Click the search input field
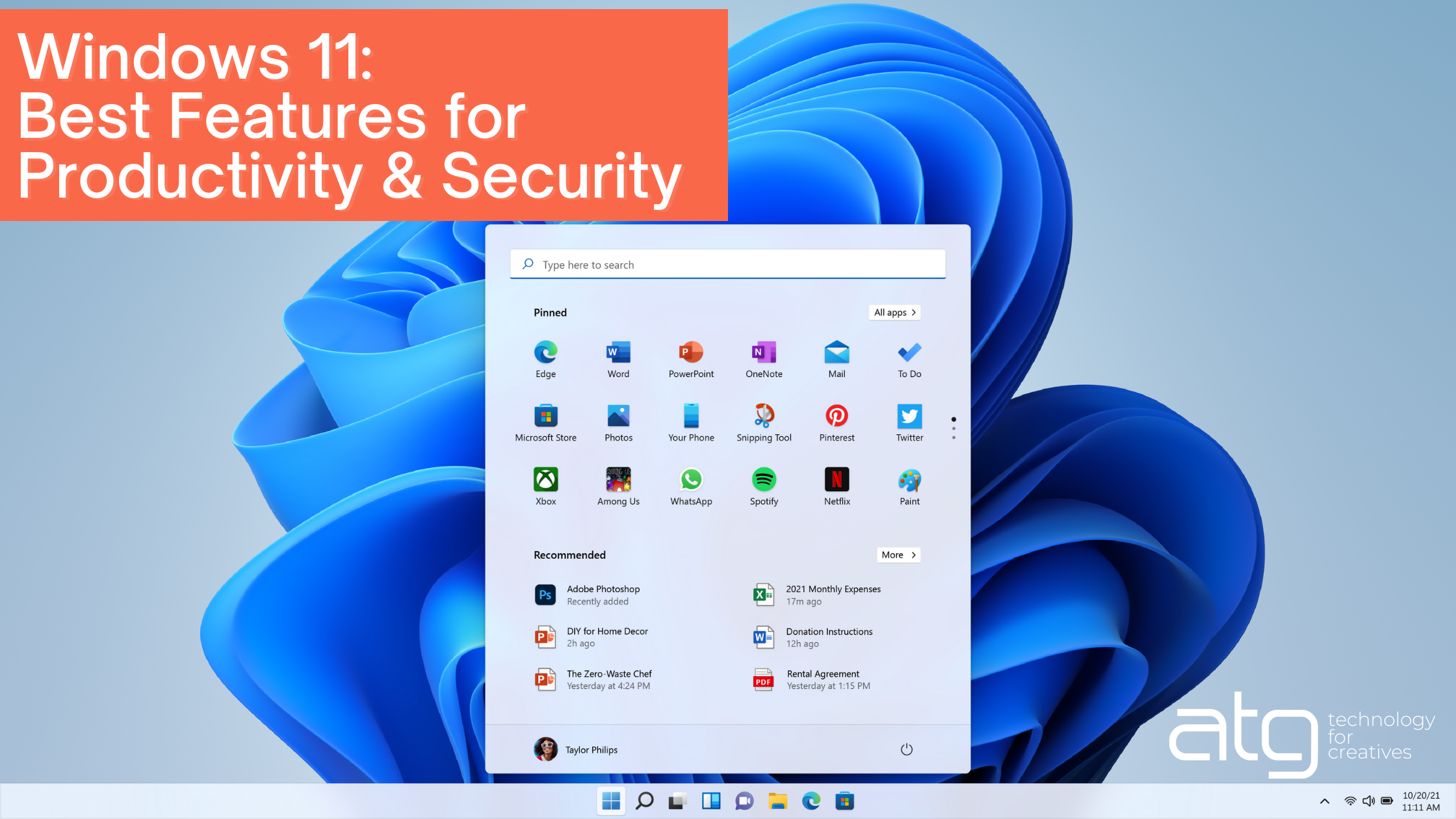 pyautogui.click(x=728, y=264)
